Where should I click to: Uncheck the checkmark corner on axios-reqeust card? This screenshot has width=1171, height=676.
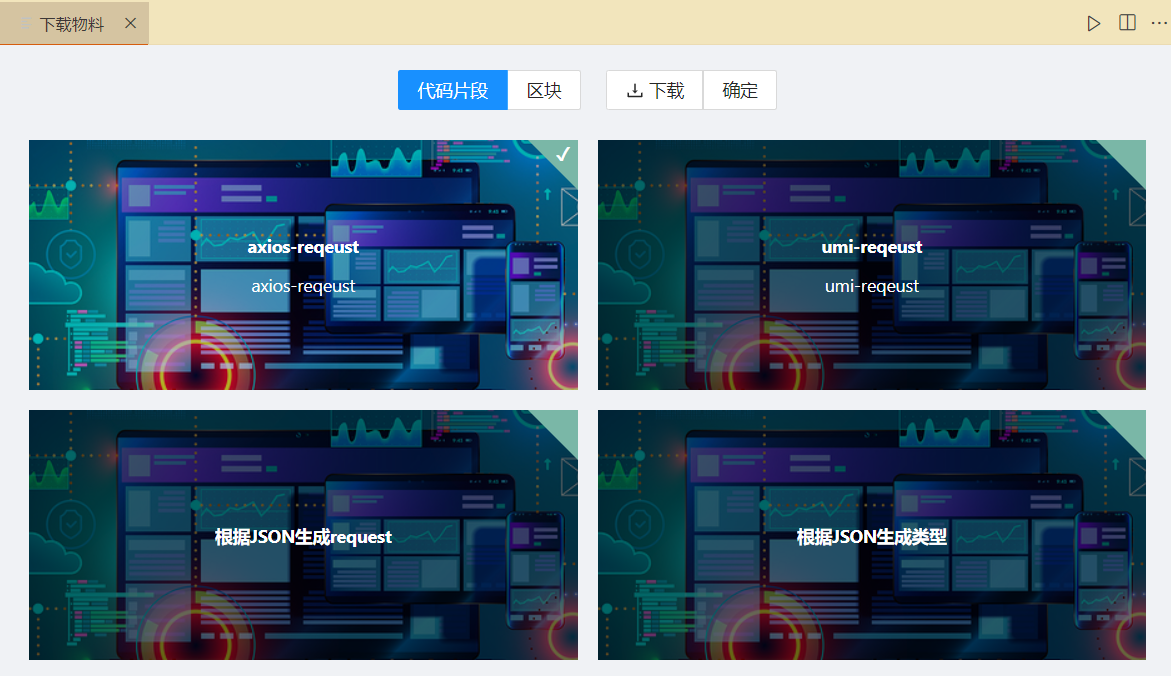(x=562, y=155)
